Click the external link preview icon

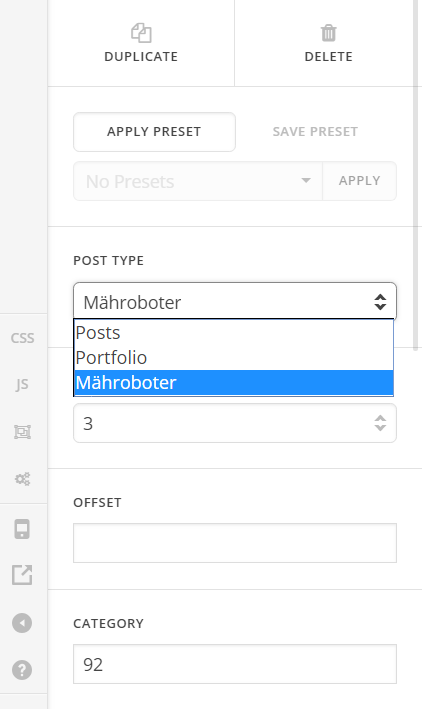click(x=22, y=575)
